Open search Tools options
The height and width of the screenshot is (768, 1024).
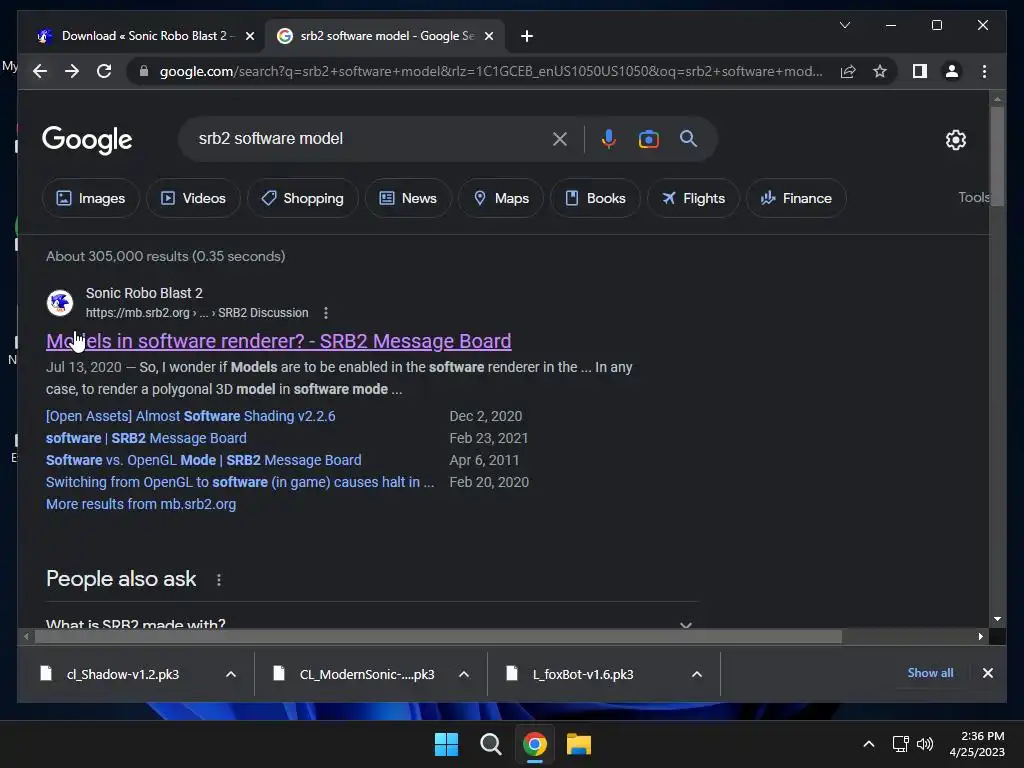tap(973, 197)
